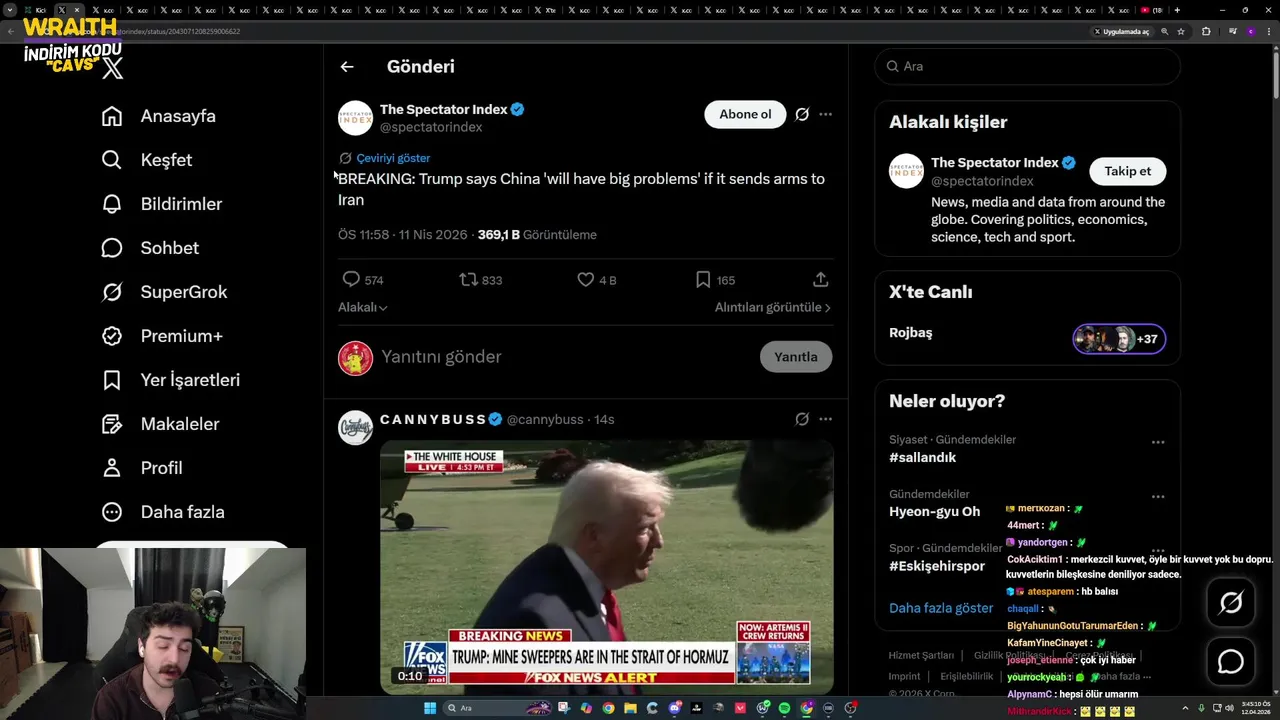Like the post showing 4 B likes

597,280
